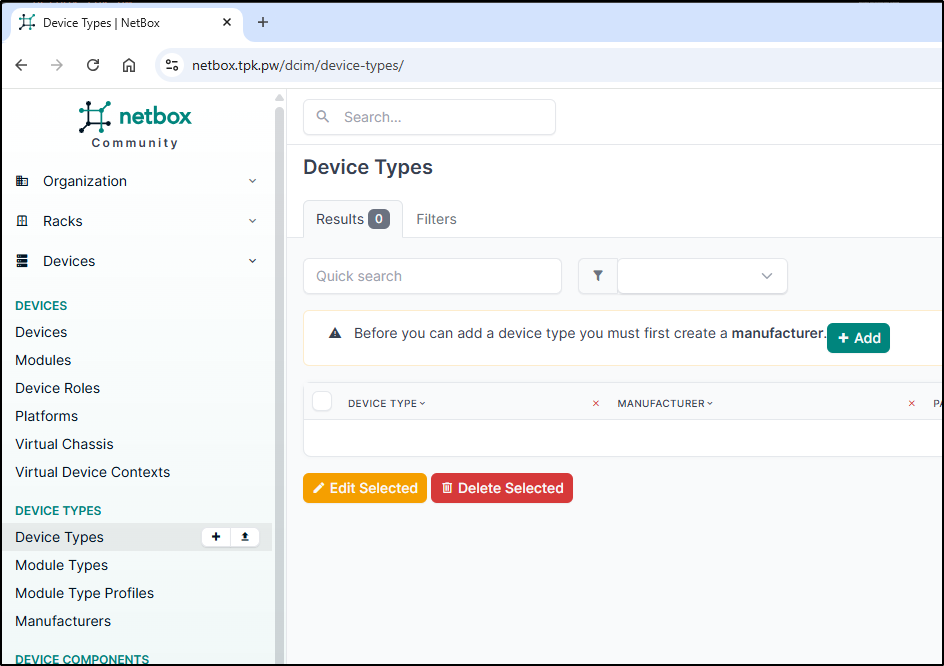Toggle the select-all checkbox in table header
Viewport: 944px width, 666px height.
click(x=322, y=402)
